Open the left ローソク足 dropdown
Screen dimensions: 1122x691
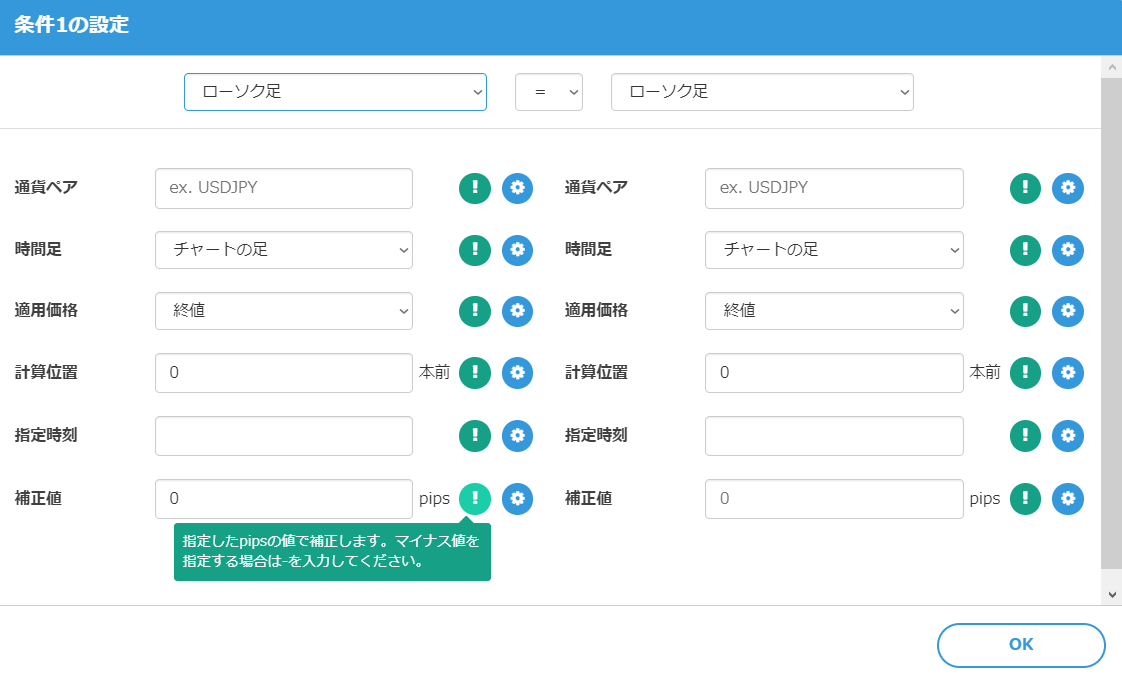335,91
